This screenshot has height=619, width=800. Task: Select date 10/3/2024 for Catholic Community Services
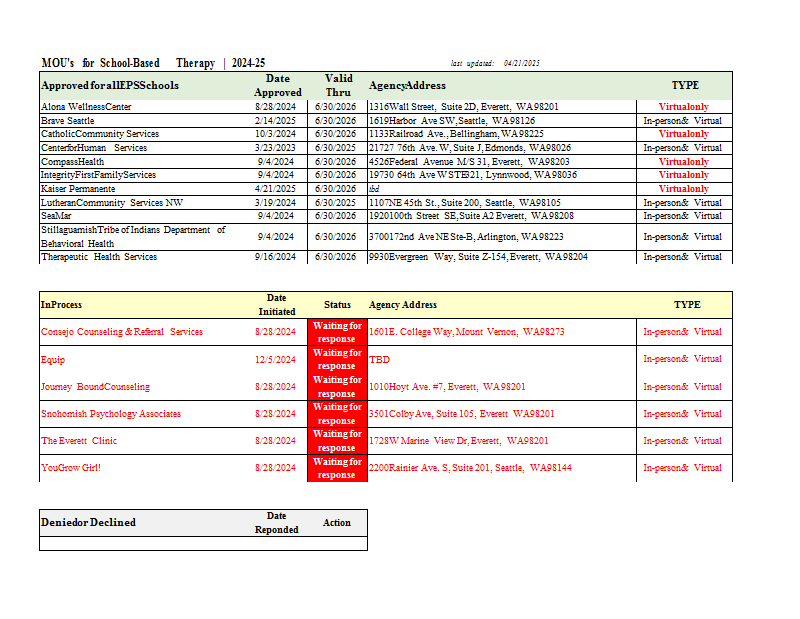click(276, 134)
